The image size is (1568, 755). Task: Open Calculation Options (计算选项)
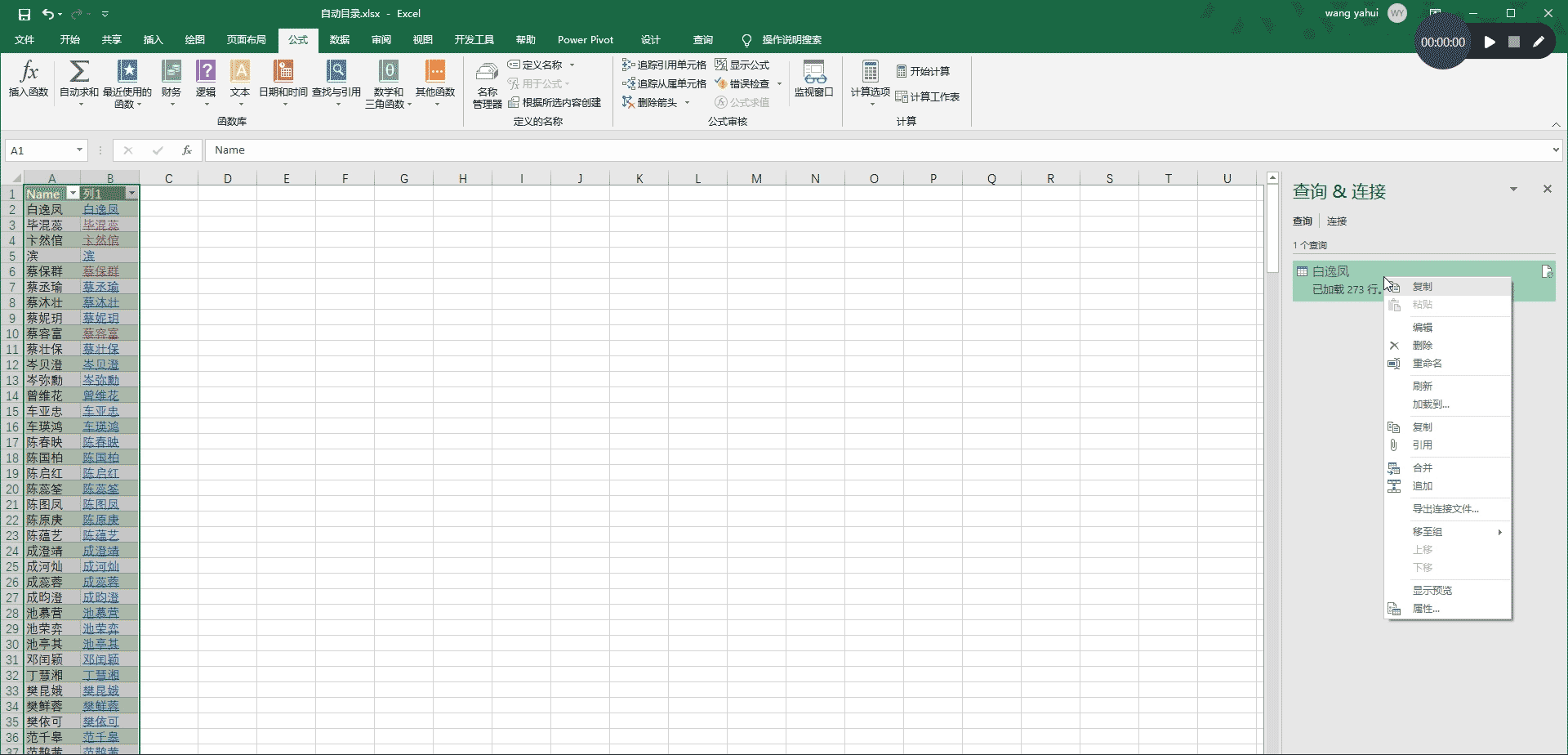[x=871, y=82]
